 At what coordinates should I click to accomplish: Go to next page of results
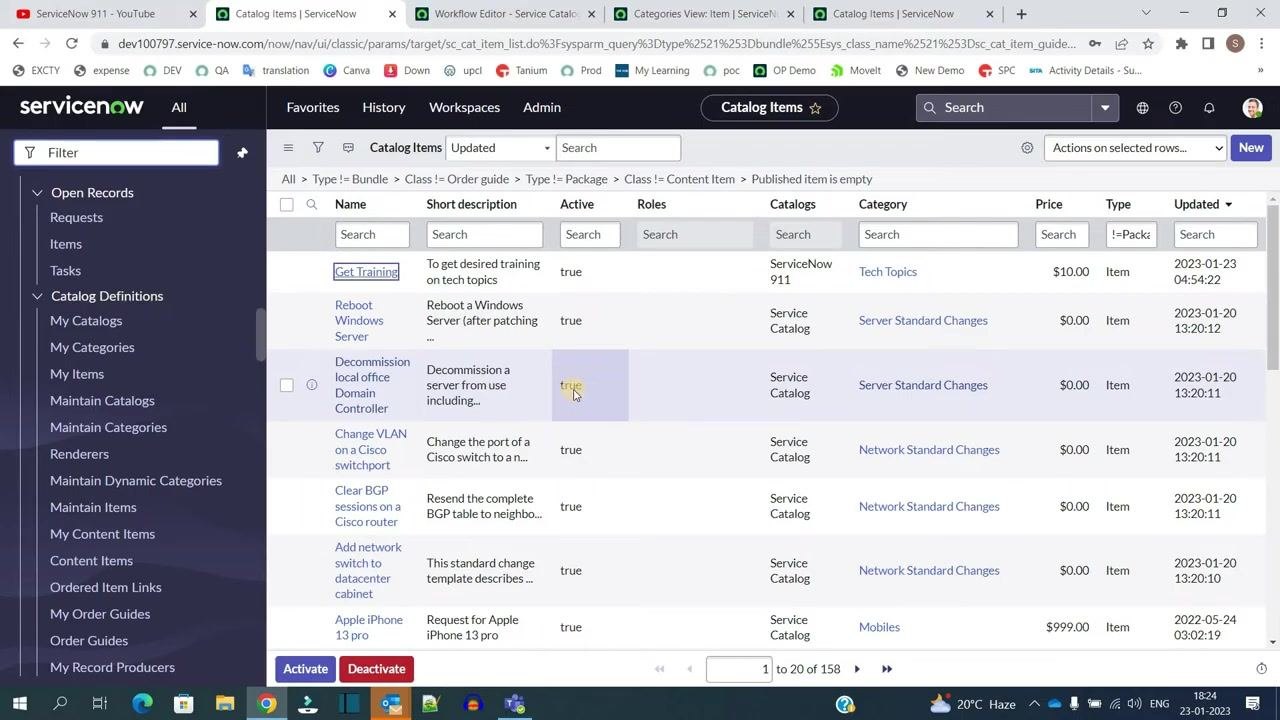tap(857, 669)
